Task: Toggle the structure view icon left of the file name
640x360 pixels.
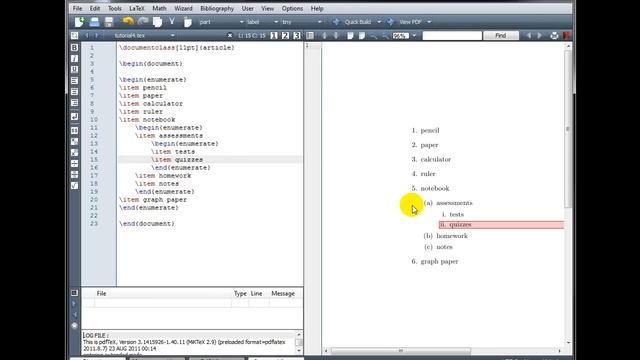Action: coord(74,36)
